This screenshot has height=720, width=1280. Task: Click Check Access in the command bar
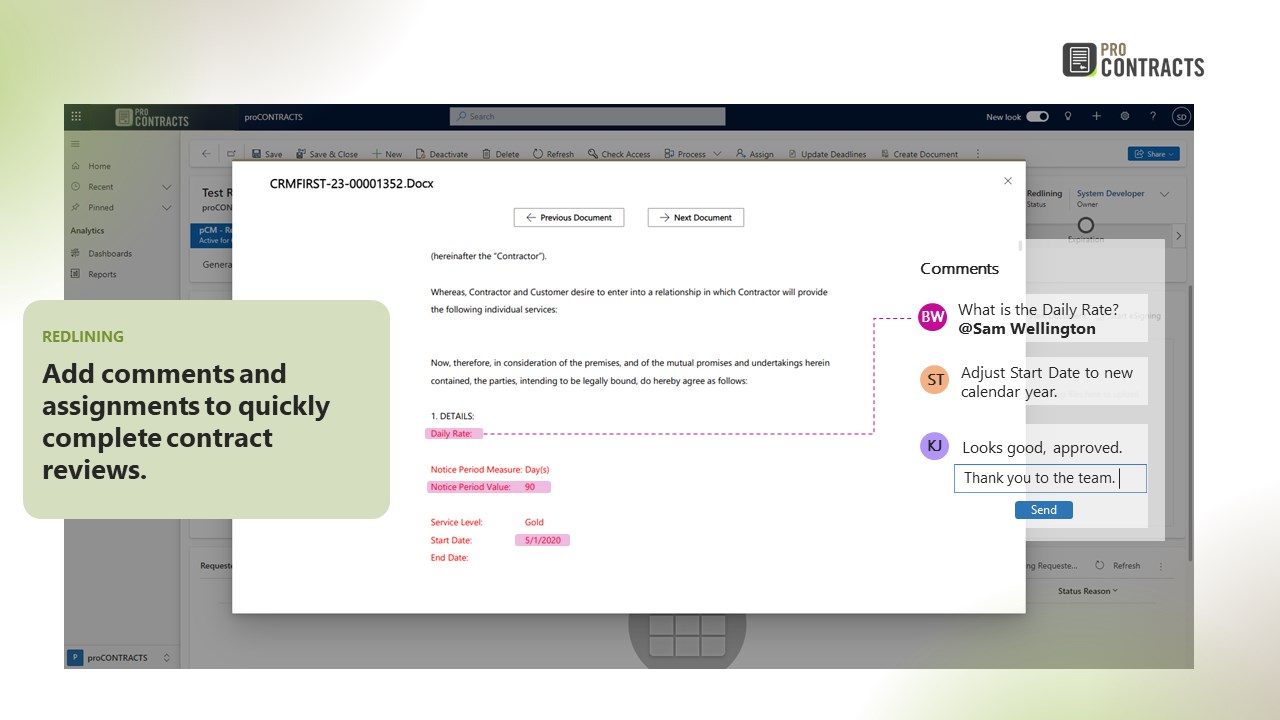619,154
